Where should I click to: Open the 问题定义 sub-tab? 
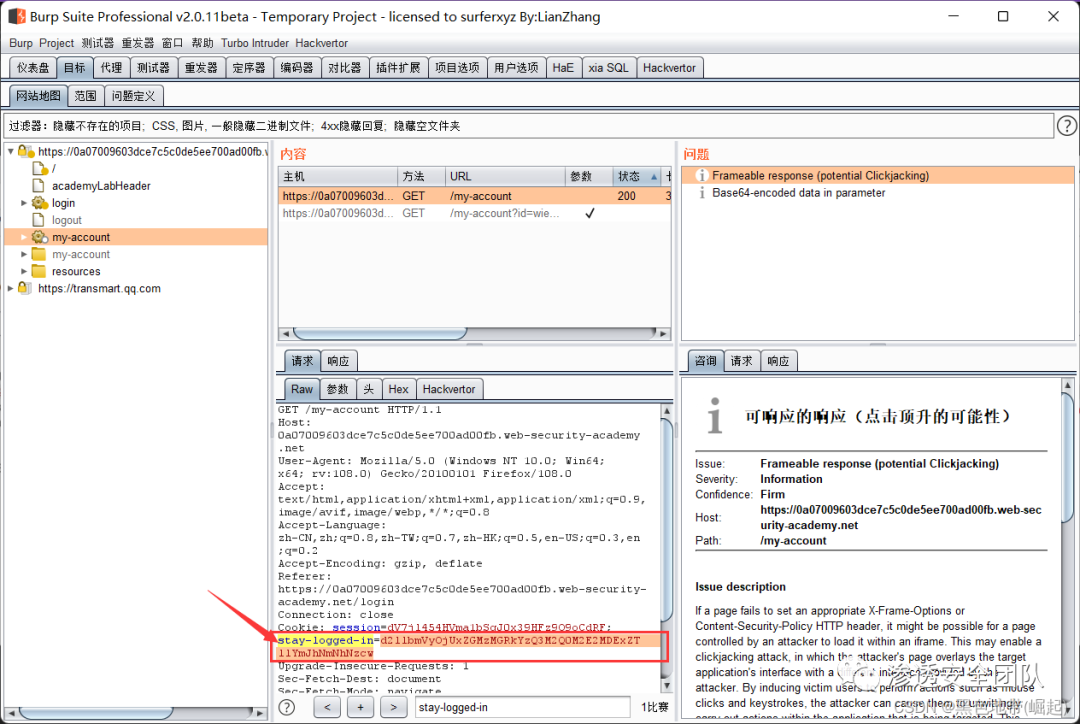(x=134, y=96)
